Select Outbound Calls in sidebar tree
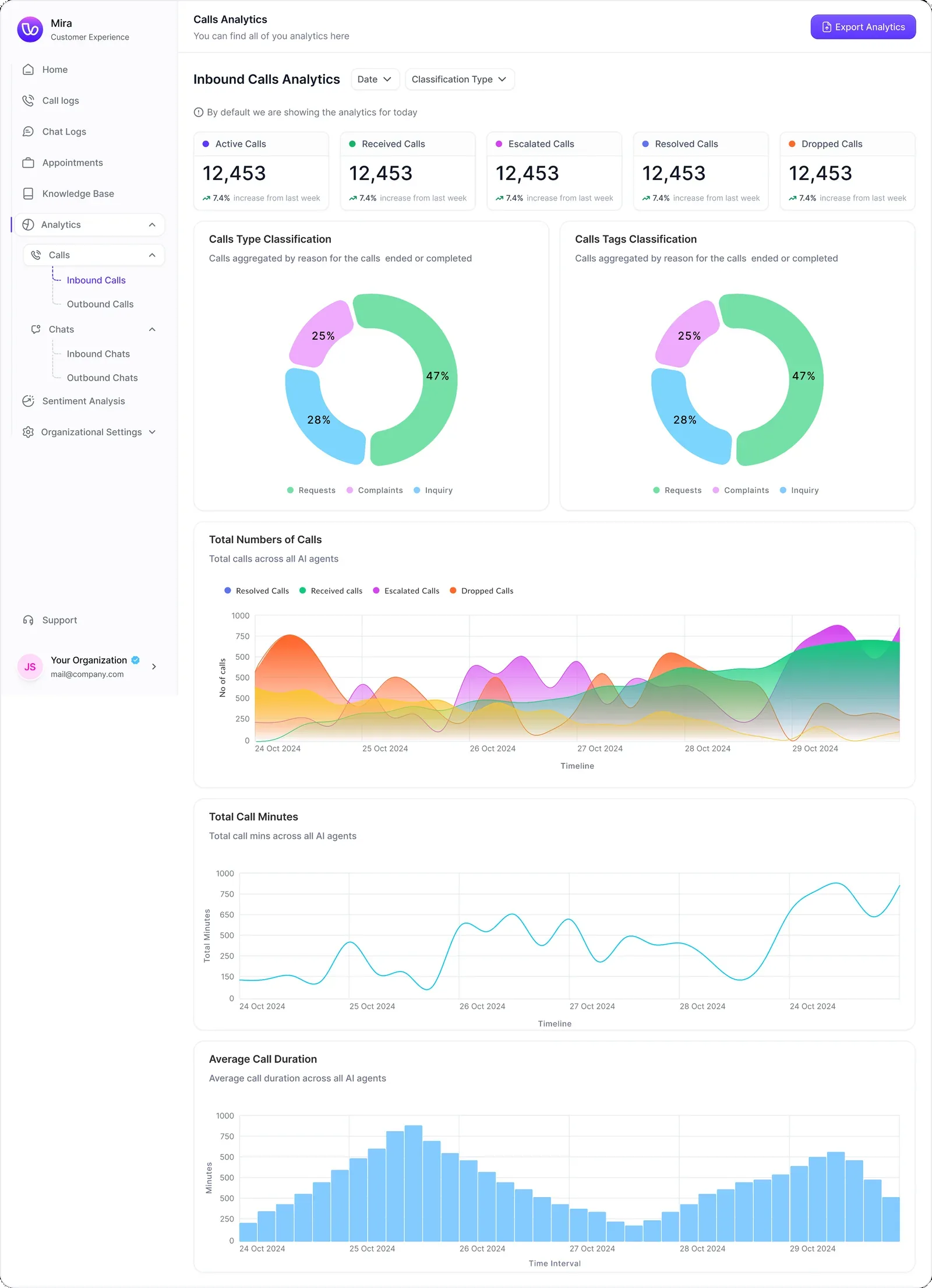The width and height of the screenshot is (932, 1288). pos(100,304)
